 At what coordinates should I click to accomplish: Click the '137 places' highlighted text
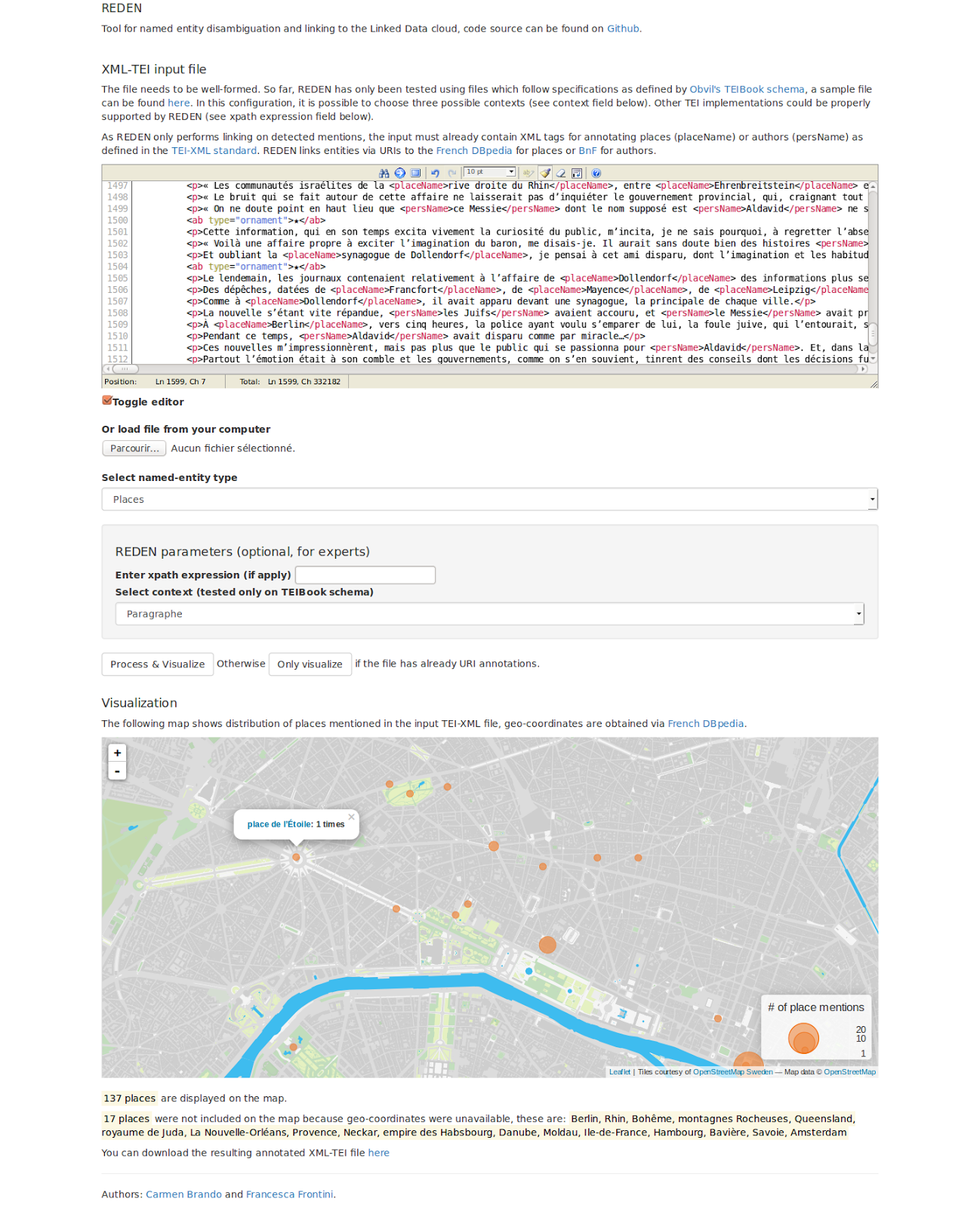point(129,1099)
